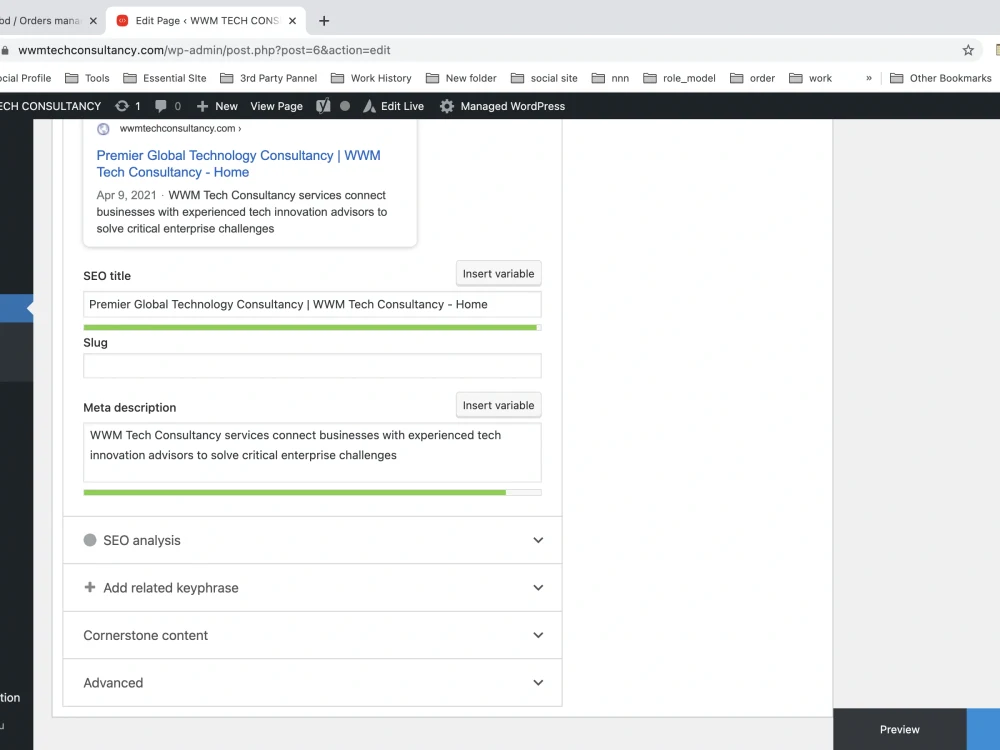The height and width of the screenshot is (750, 1000).
Task: Open the 3rd Party Pannel bookmark folder
Action: click(268, 78)
